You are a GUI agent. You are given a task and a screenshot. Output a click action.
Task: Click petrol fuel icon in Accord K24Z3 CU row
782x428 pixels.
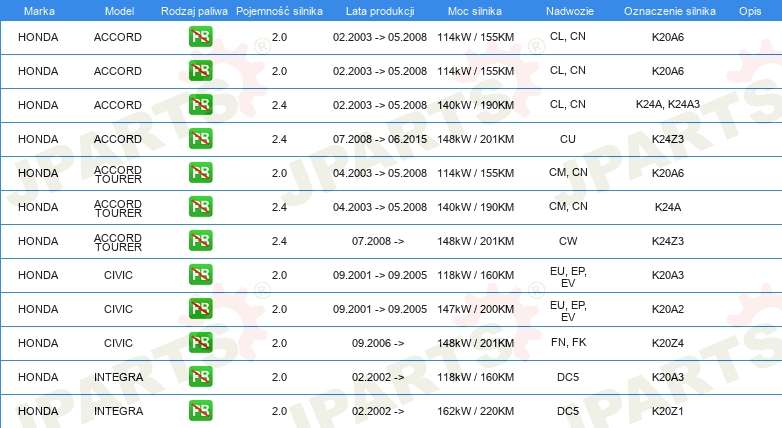click(x=200, y=139)
